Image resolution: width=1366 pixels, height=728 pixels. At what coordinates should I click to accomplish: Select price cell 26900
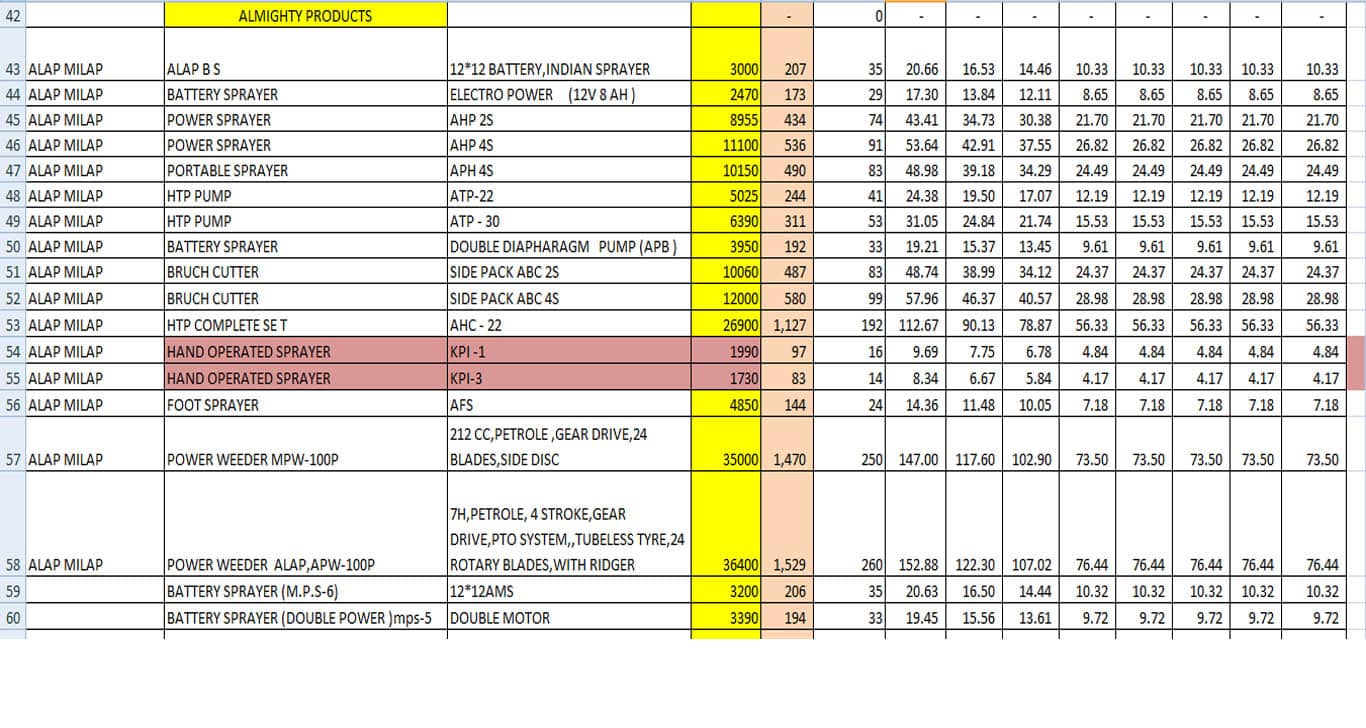click(x=726, y=325)
